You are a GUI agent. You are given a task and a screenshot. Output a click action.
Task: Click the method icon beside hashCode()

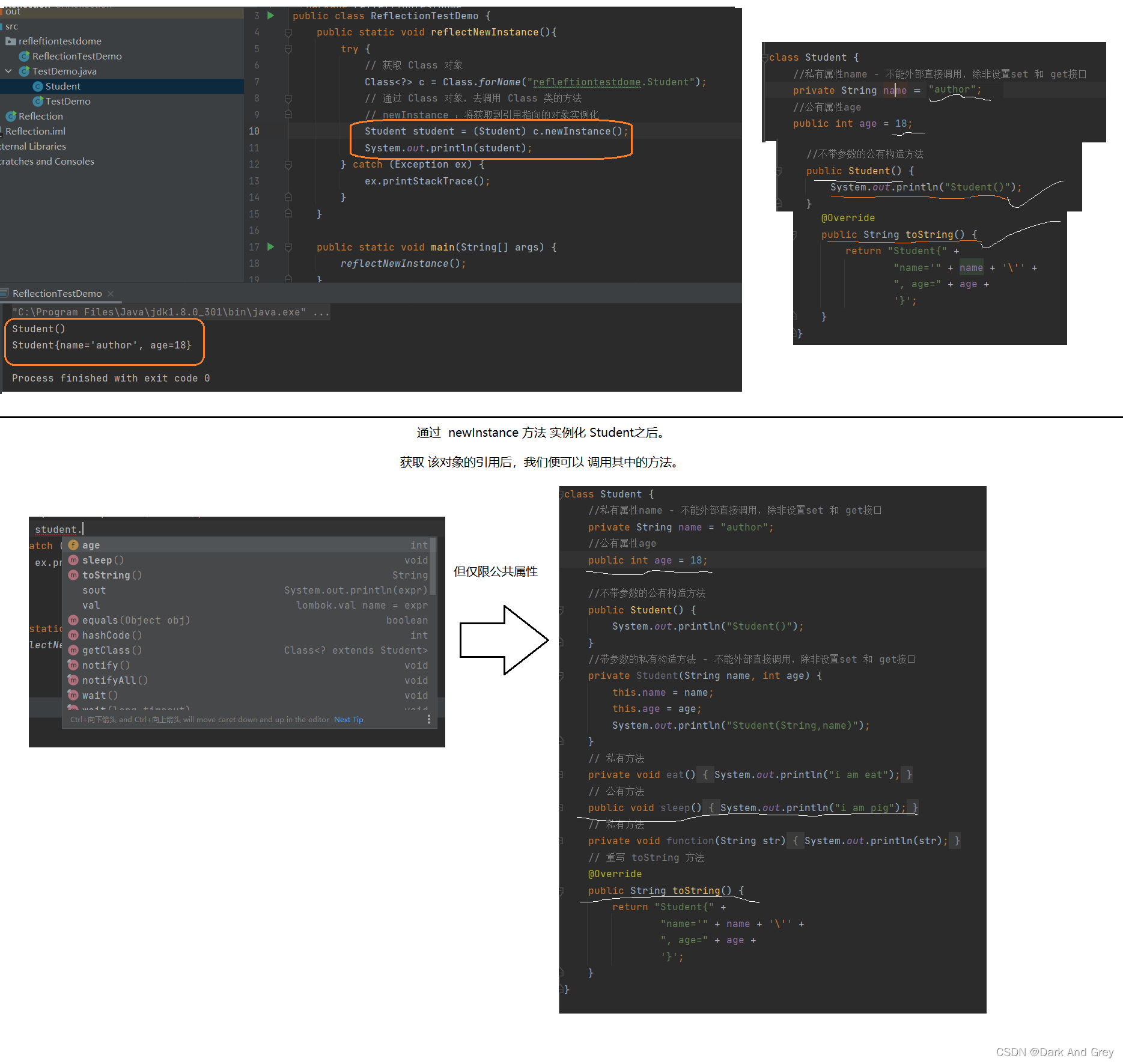pos(73,635)
